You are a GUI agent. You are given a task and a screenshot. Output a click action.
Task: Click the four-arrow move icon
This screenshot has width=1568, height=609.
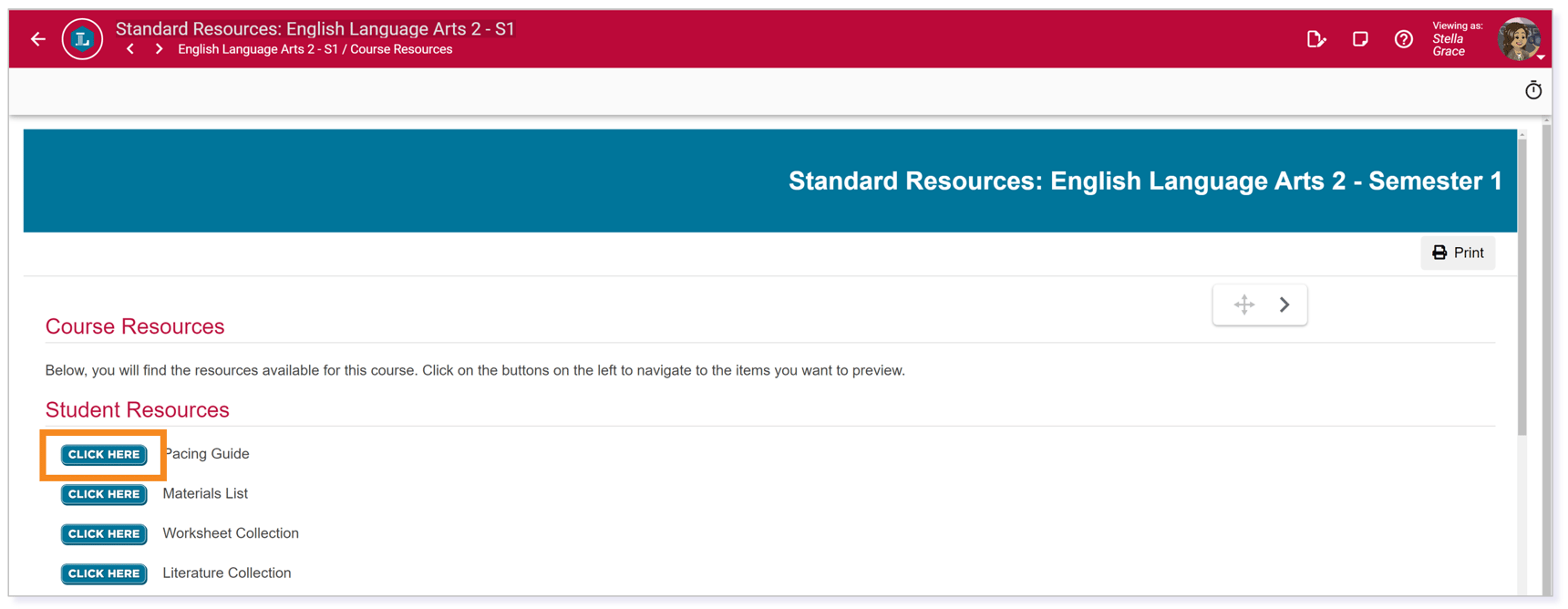tap(1243, 304)
